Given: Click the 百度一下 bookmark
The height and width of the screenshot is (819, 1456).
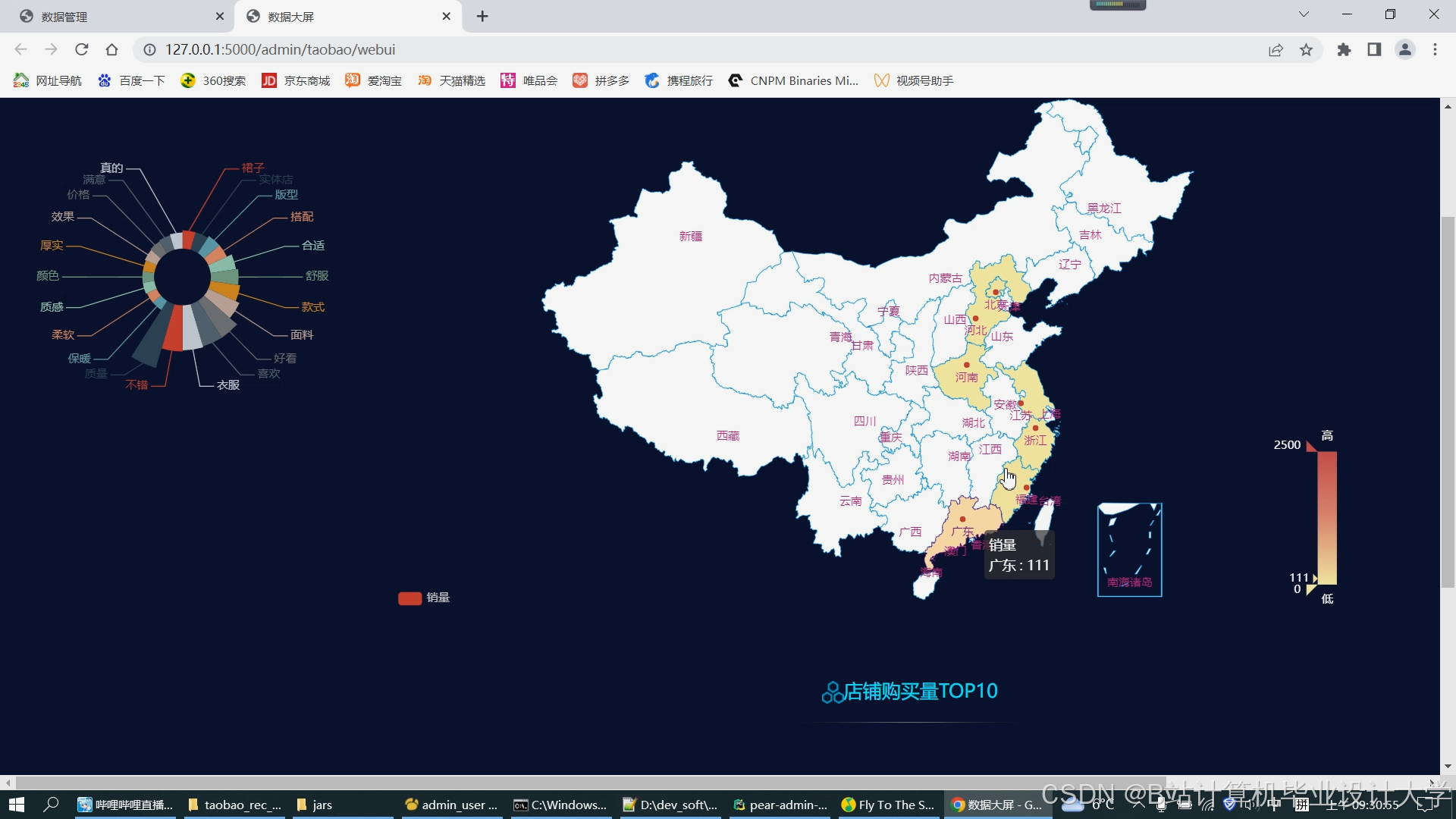Looking at the screenshot, I should pyautogui.click(x=131, y=80).
